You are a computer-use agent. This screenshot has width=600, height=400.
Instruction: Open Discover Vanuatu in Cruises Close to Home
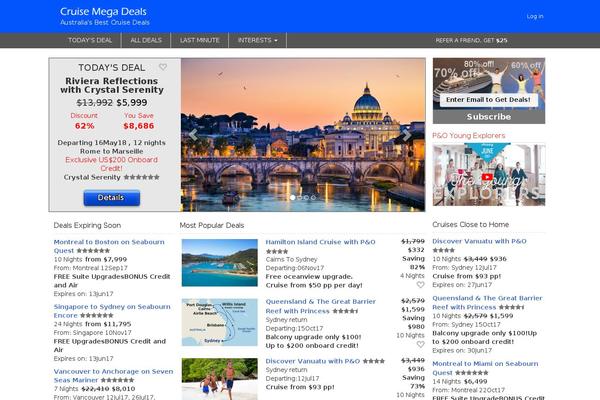479,241
